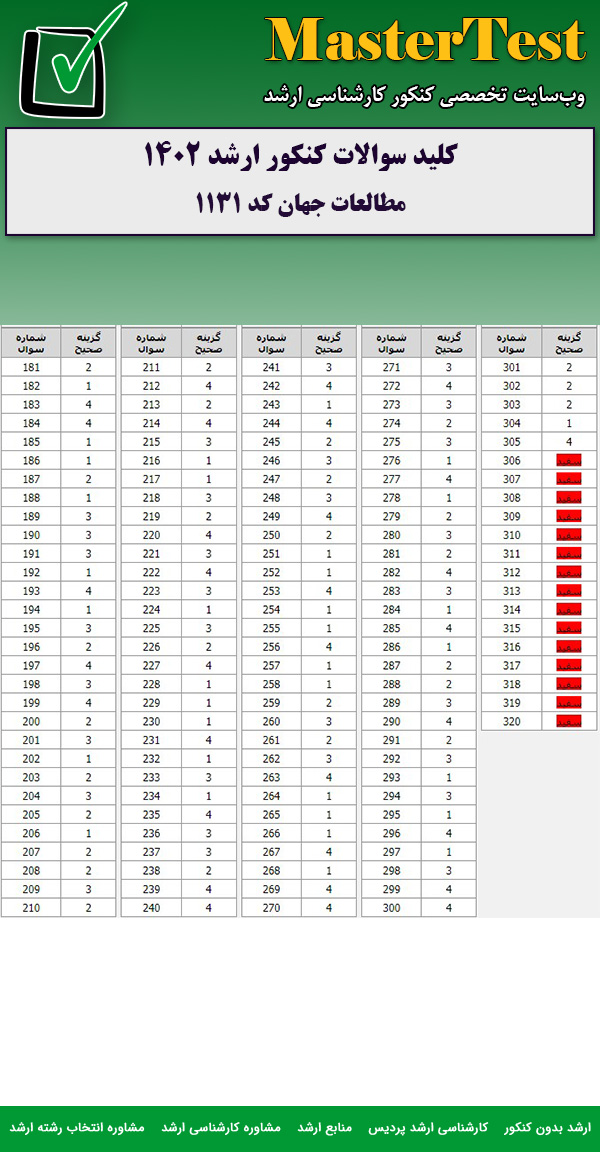Select the مشاوره انتخاب رشته ارشد footer link
600x1152 pixels.
pyautogui.click(x=77, y=1127)
